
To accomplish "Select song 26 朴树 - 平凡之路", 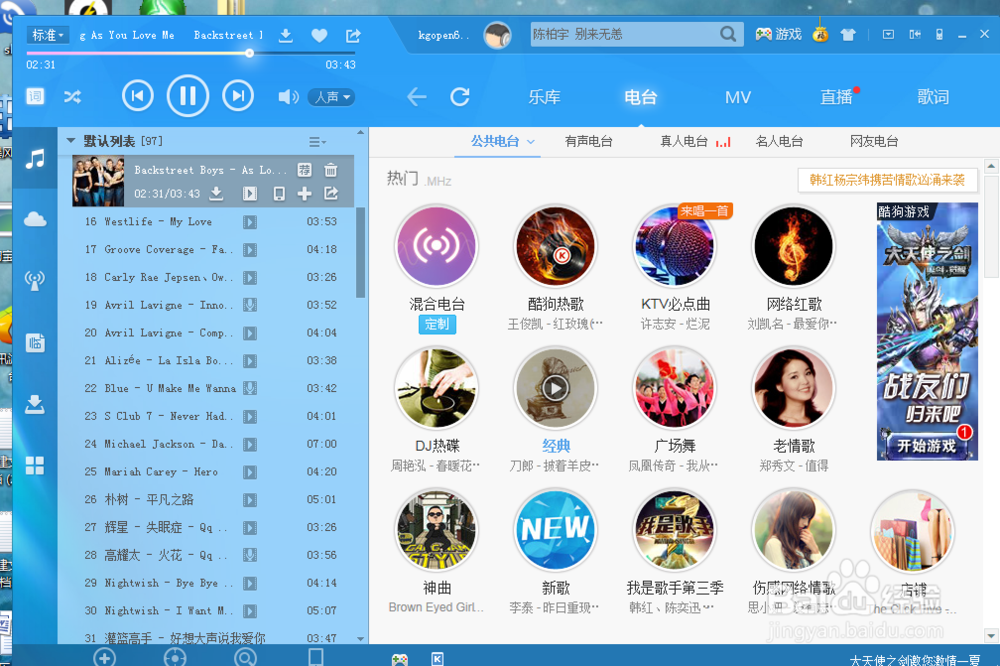I will [x=210, y=500].
